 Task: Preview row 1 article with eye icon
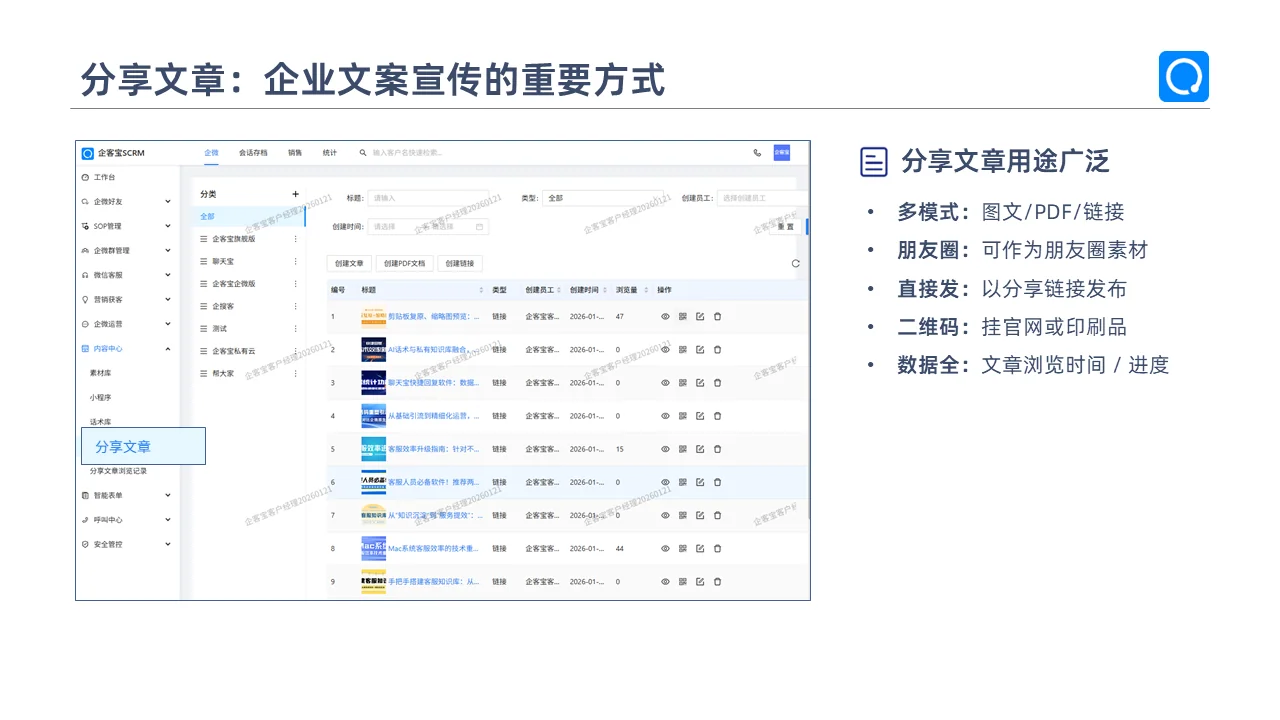pyautogui.click(x=665, y=317)
